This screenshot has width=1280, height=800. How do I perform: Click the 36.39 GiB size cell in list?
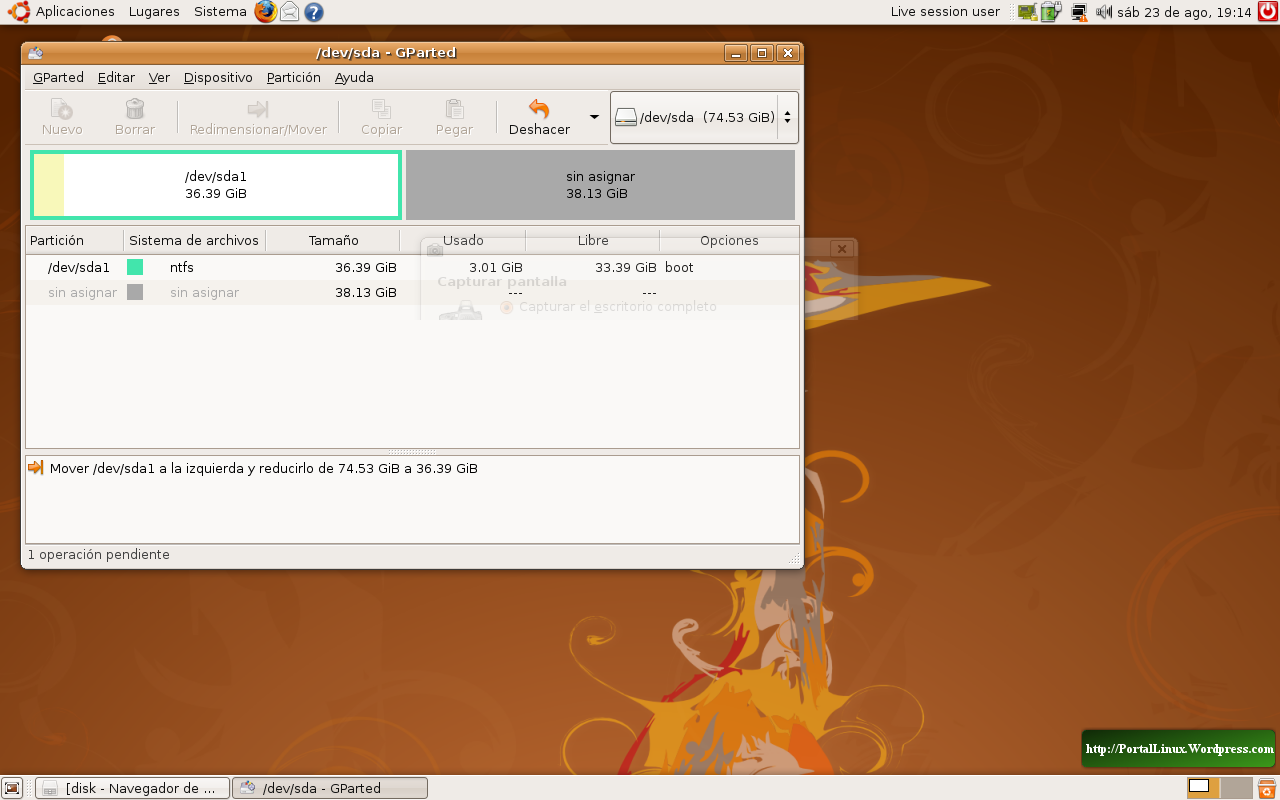366,267
